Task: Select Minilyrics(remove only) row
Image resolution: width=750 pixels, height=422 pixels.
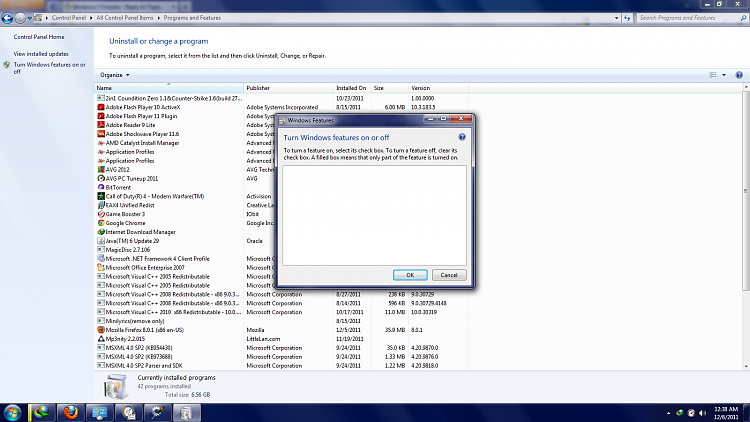Action: click(281, 321)
